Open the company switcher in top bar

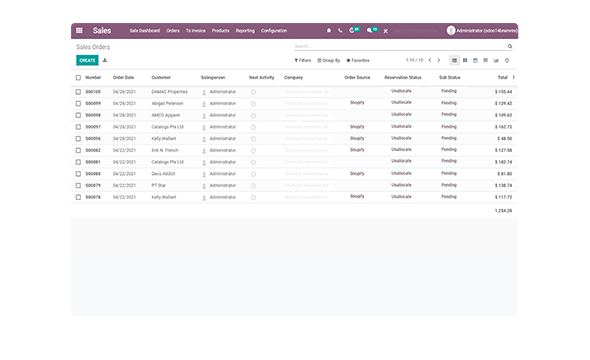click(417, 30)
